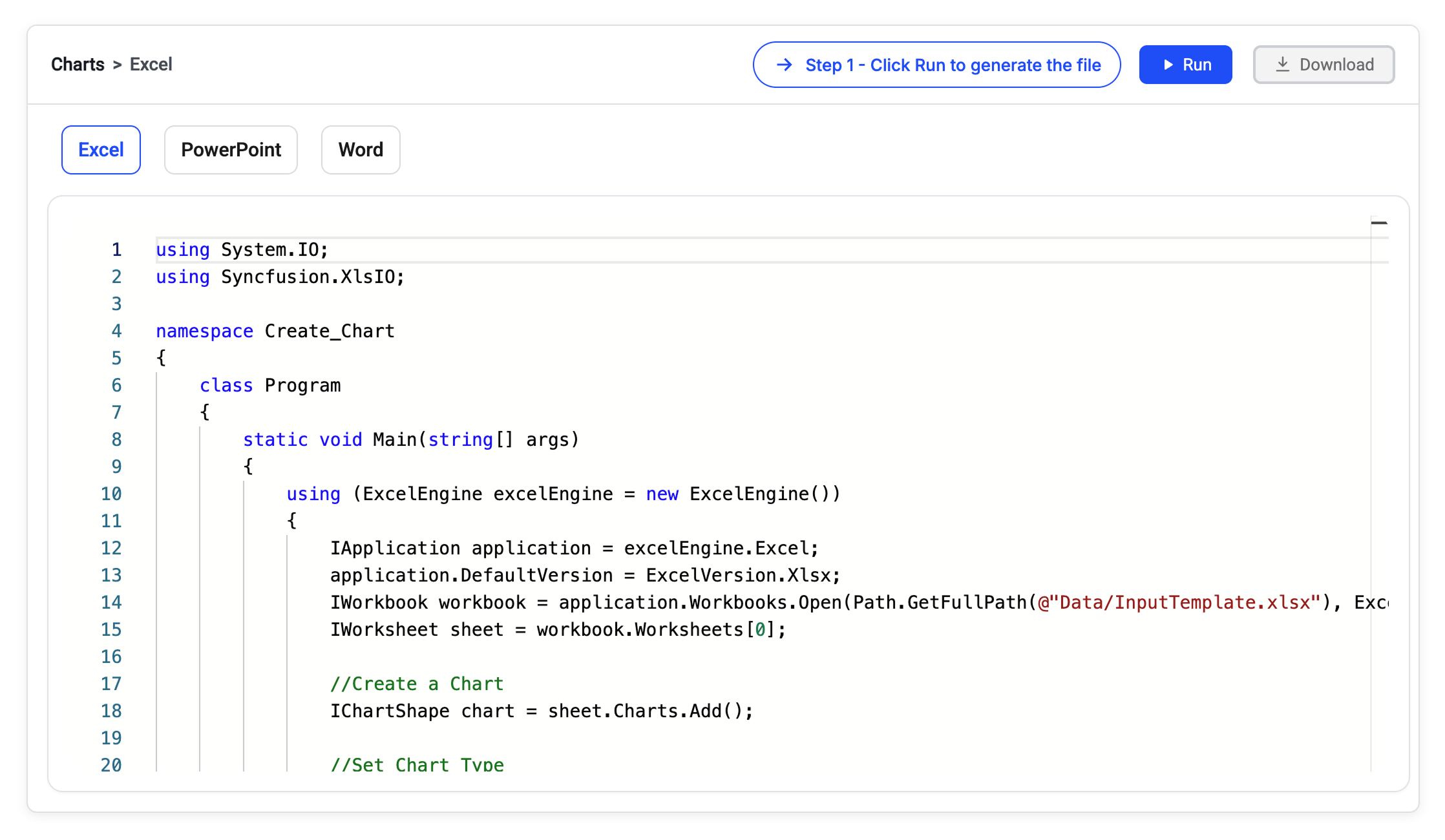Click 'using System.IO;' code line
1445x840 pixels.
[x=242, y=249]
